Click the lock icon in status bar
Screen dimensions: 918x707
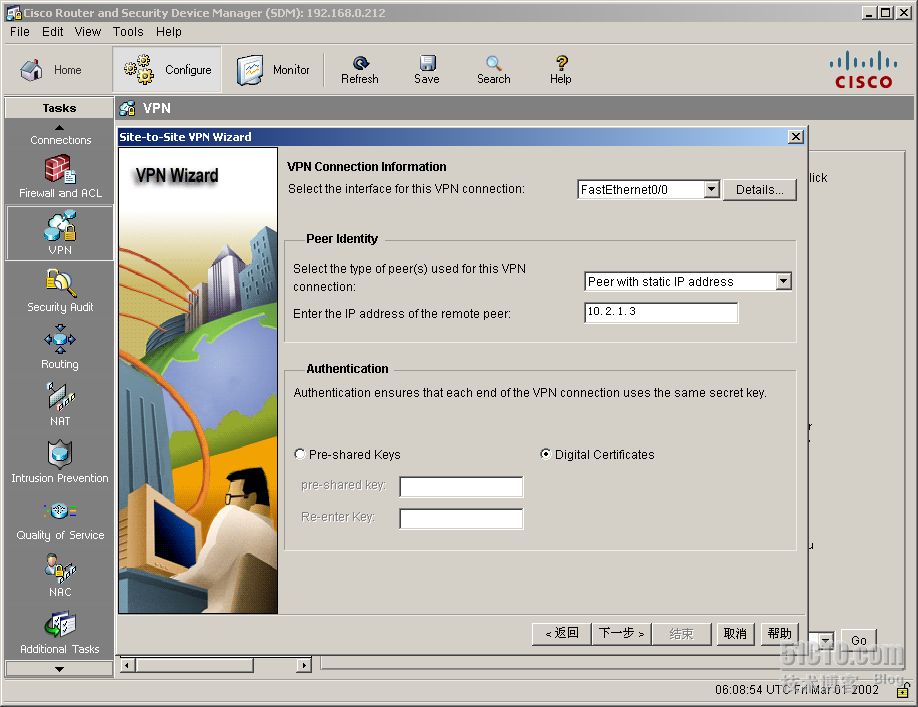click(x=903, y=691)
